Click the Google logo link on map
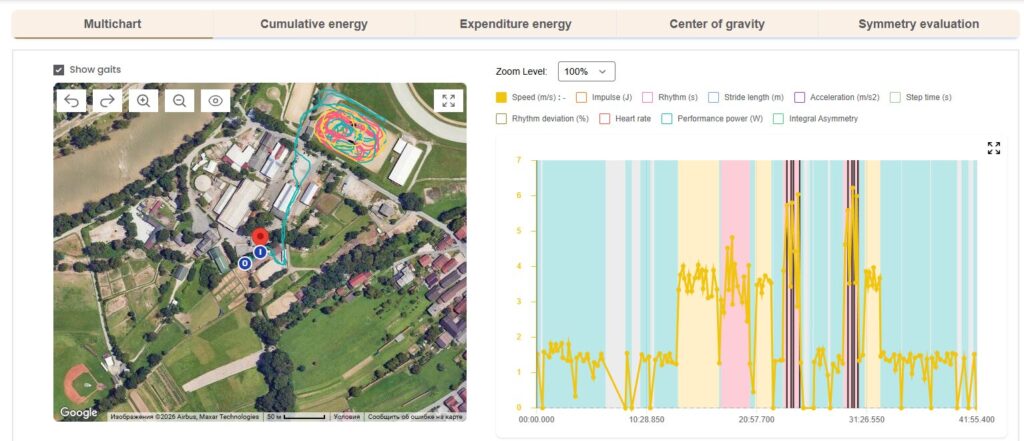1024x441 pixels. 79,412
